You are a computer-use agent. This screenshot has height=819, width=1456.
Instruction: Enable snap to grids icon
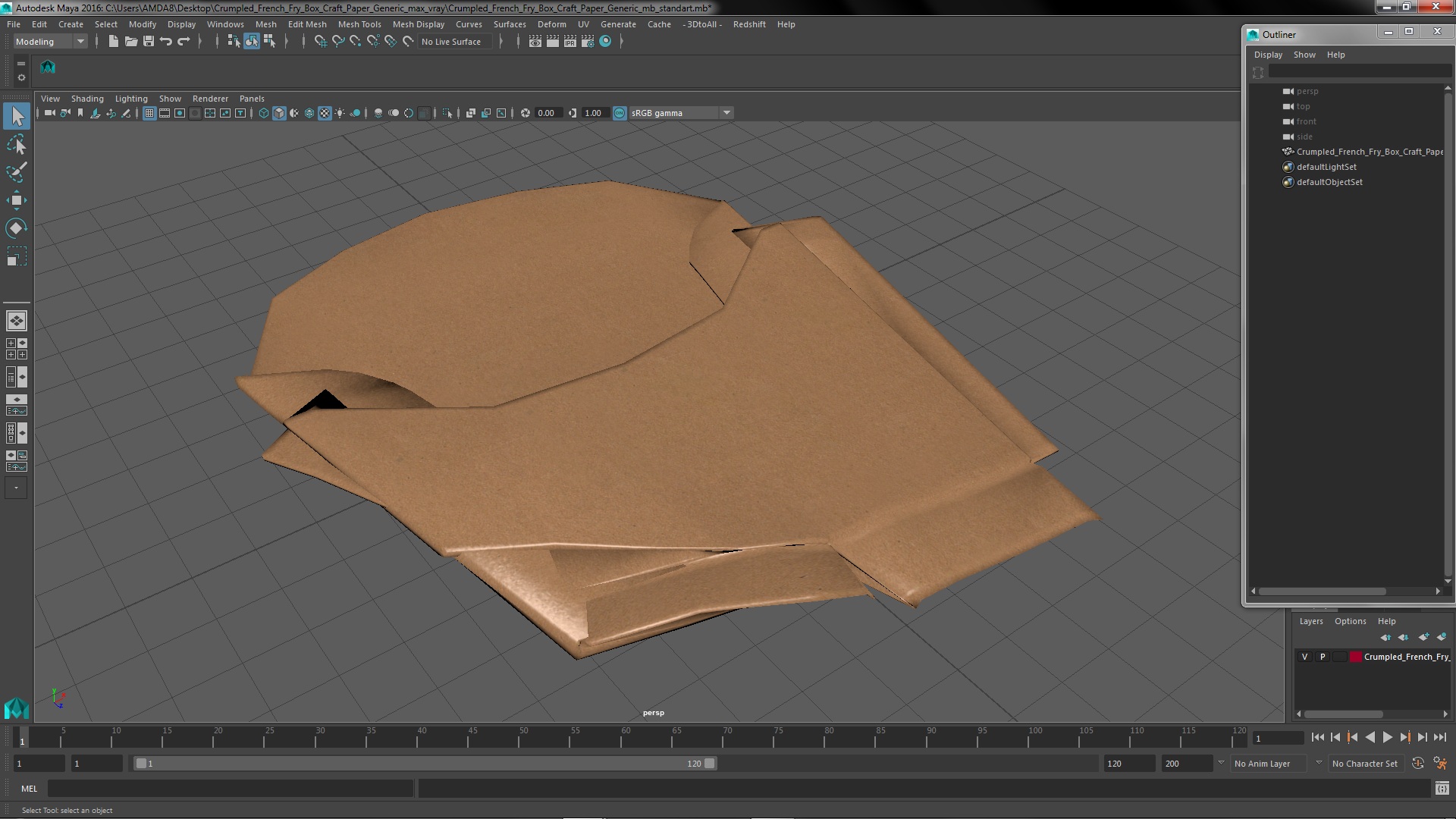320,42
